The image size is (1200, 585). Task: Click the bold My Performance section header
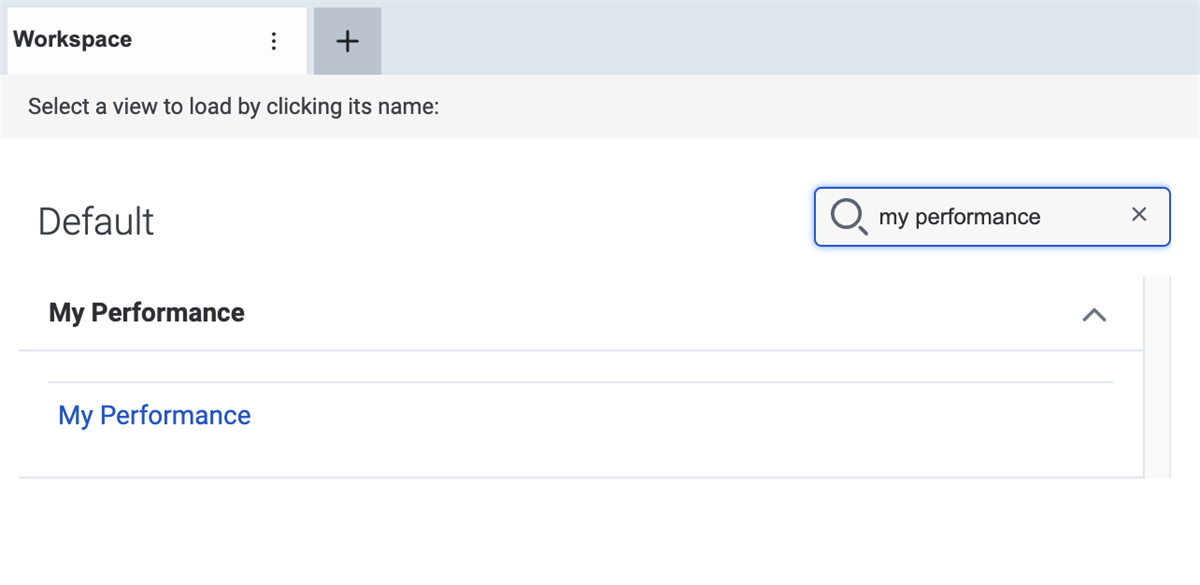(x=147, y=313)
